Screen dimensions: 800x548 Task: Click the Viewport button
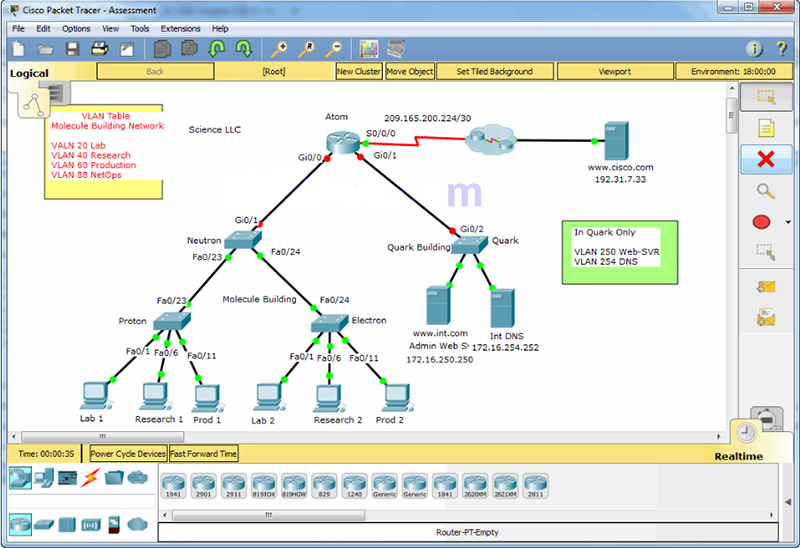[615, 71]
